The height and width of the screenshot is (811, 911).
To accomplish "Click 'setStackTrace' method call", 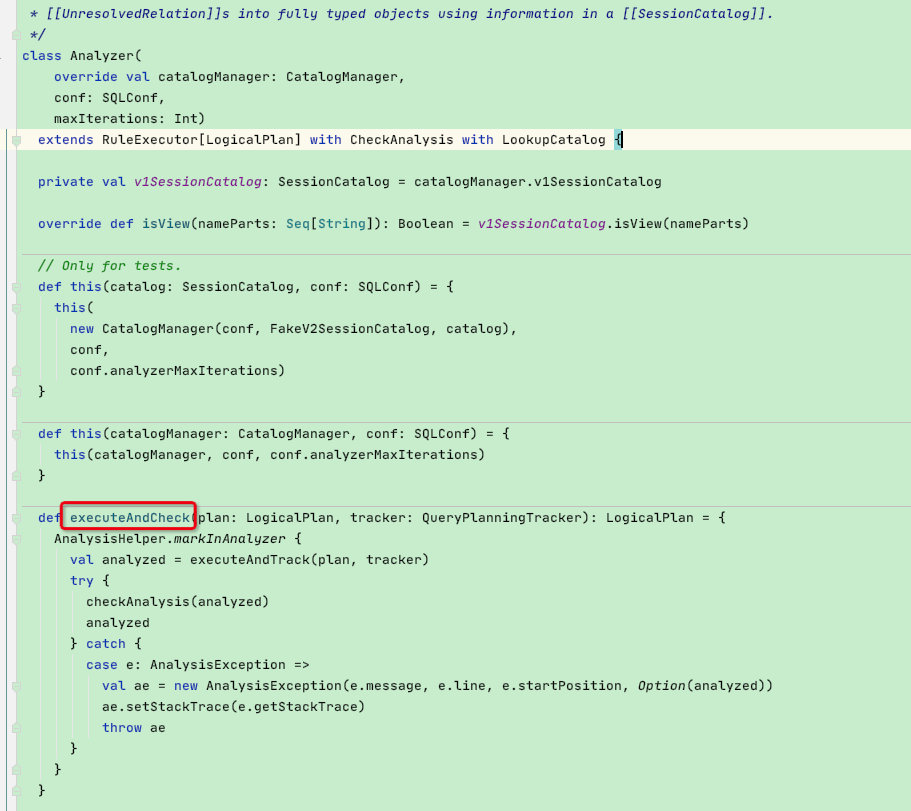I will [178, 706].
